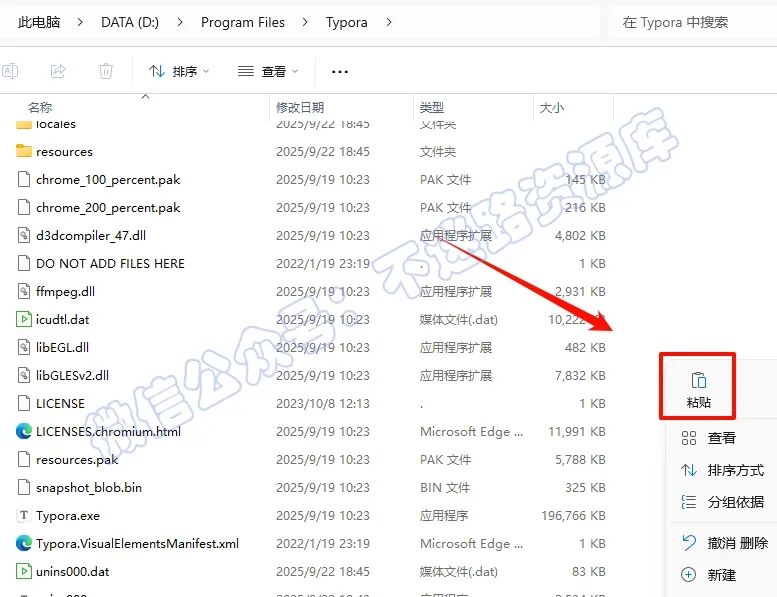Image resolution: width=777 pixels, height=597 pixels.
Task: Select d3dcompiler_47.dll file icon
Action: pyautogui.click(x=24, y=235)
